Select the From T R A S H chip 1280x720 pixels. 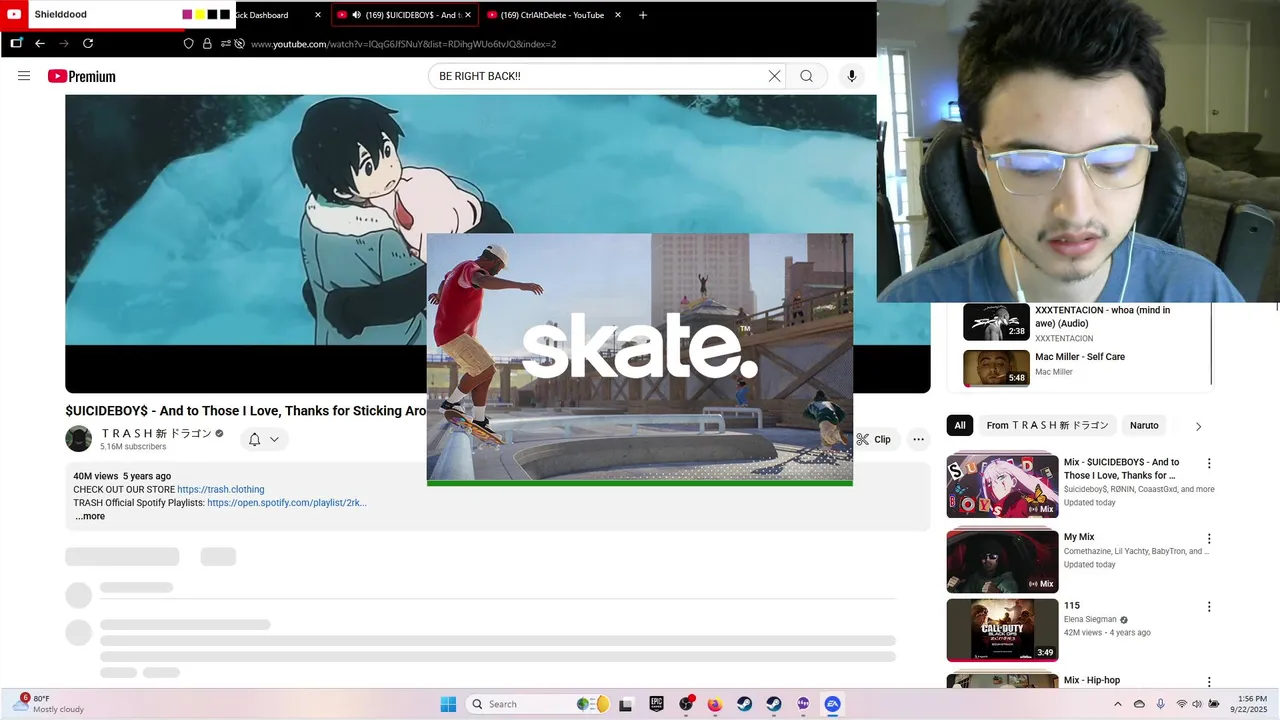(1047, 425)
